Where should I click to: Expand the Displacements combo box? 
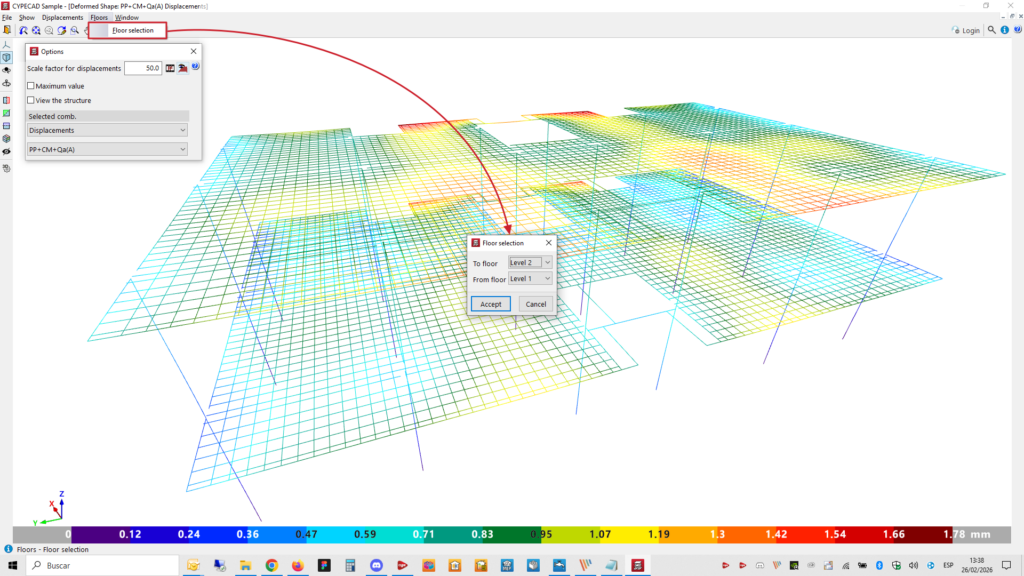pos(107,130)
